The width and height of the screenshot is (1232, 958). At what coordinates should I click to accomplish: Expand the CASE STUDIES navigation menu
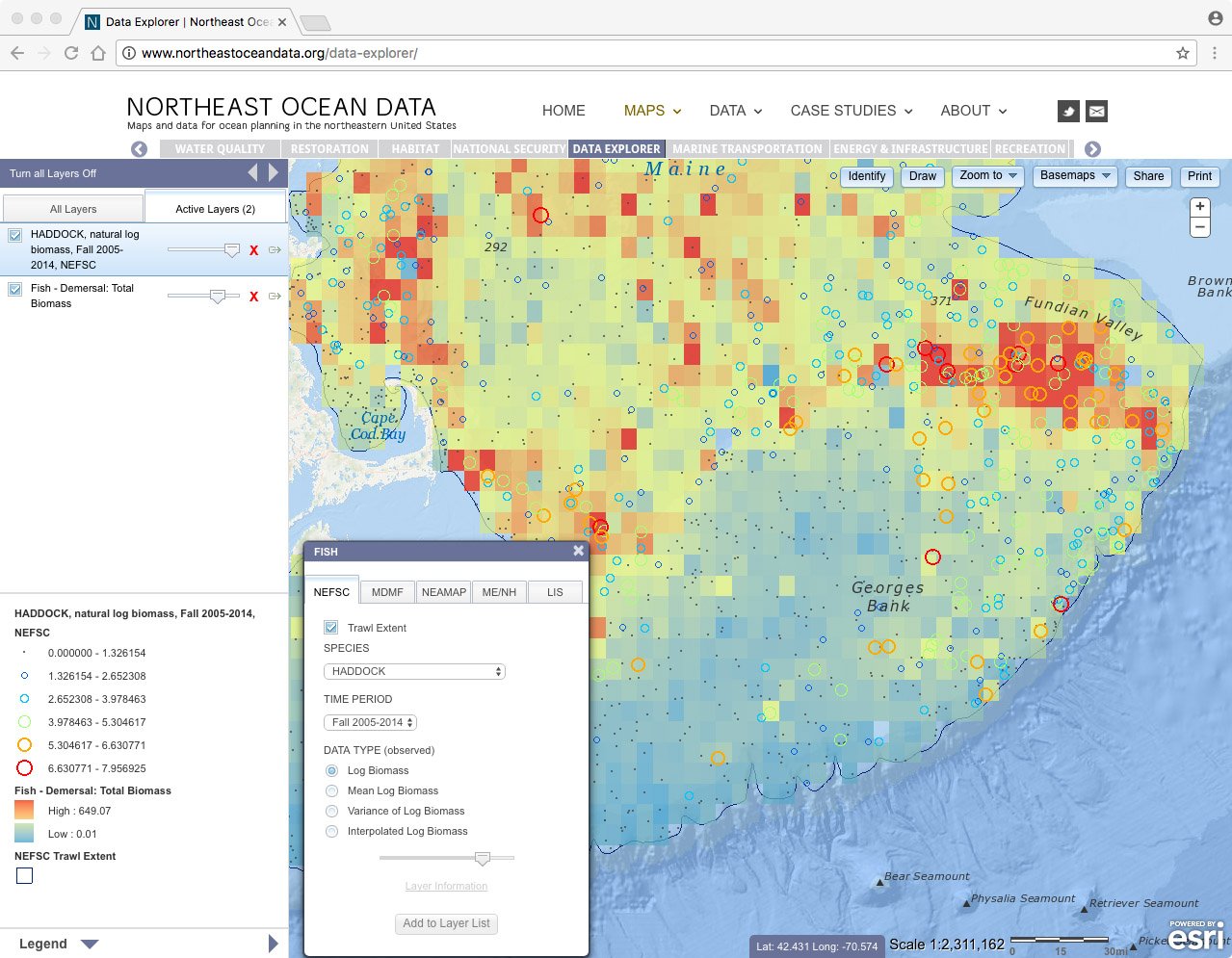[x=851, y=111]
